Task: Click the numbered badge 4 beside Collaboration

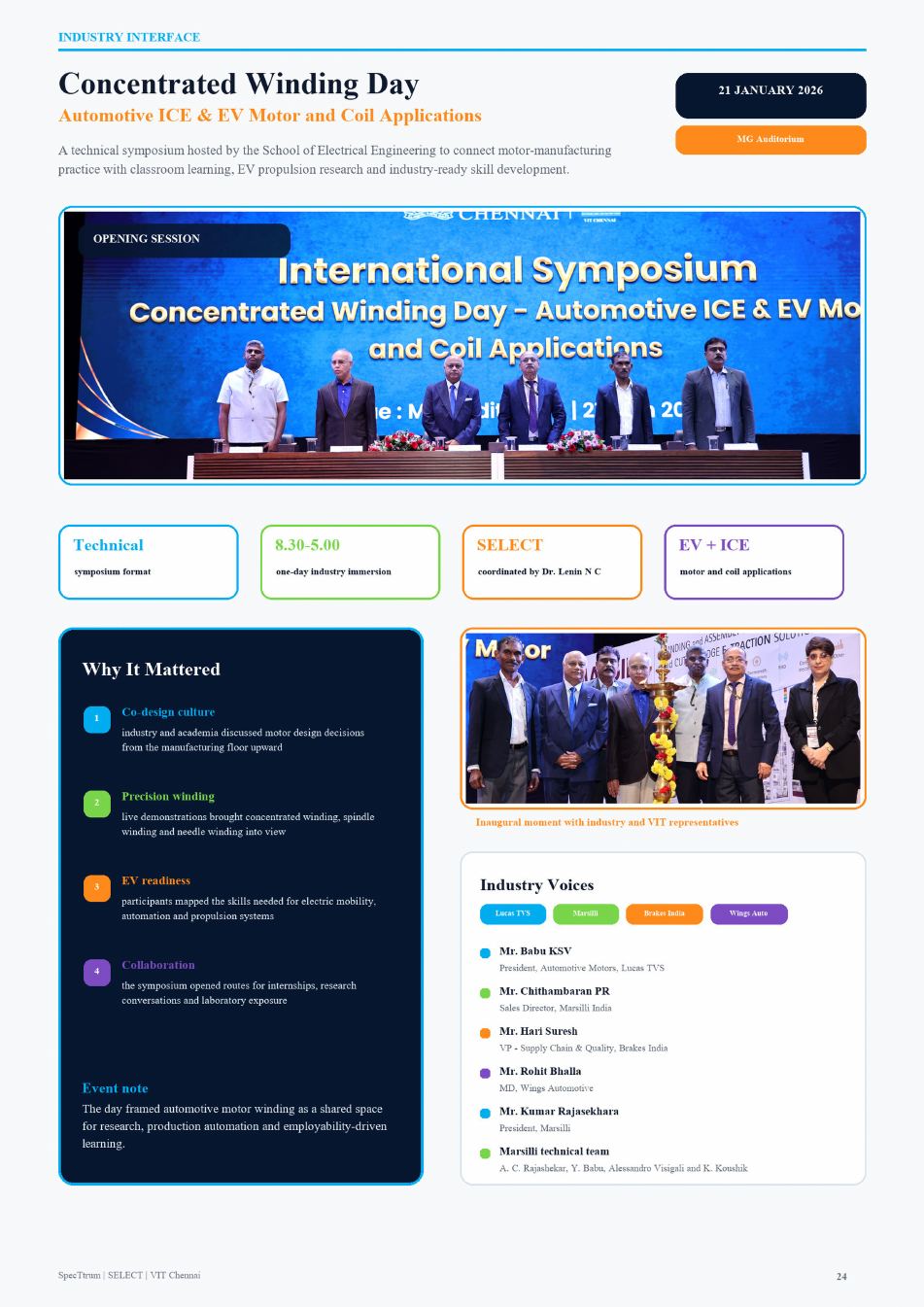Action: pyautogui.click(x=96, y=972)
